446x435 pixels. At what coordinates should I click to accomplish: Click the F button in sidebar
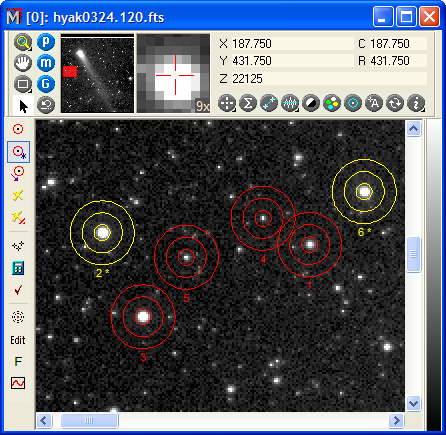coord(18,362)
